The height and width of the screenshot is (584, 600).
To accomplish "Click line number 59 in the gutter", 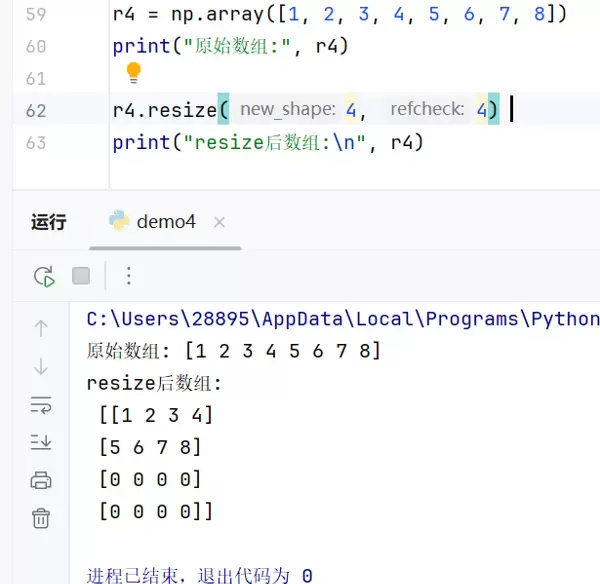I will (x=35, y=14).
